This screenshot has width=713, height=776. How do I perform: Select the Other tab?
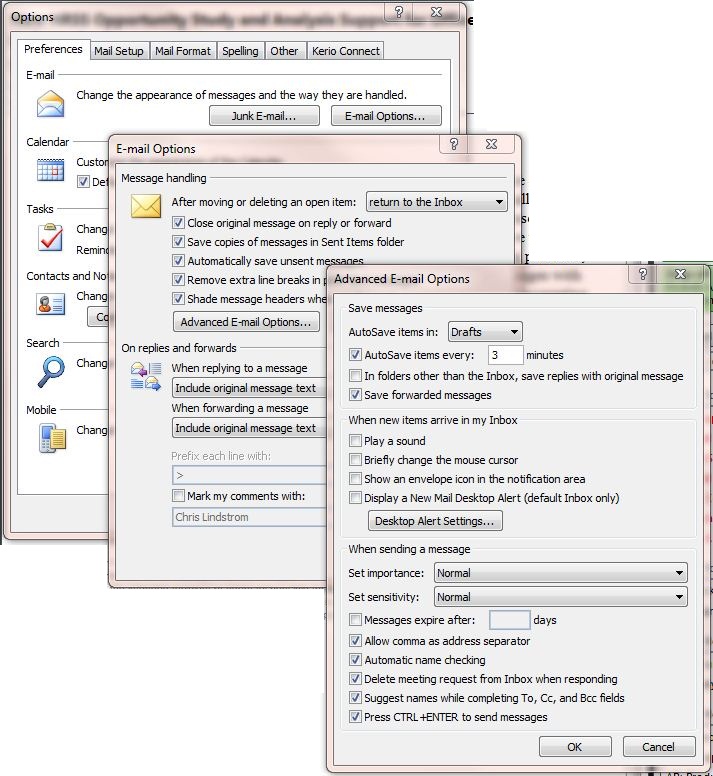point(284,51)
